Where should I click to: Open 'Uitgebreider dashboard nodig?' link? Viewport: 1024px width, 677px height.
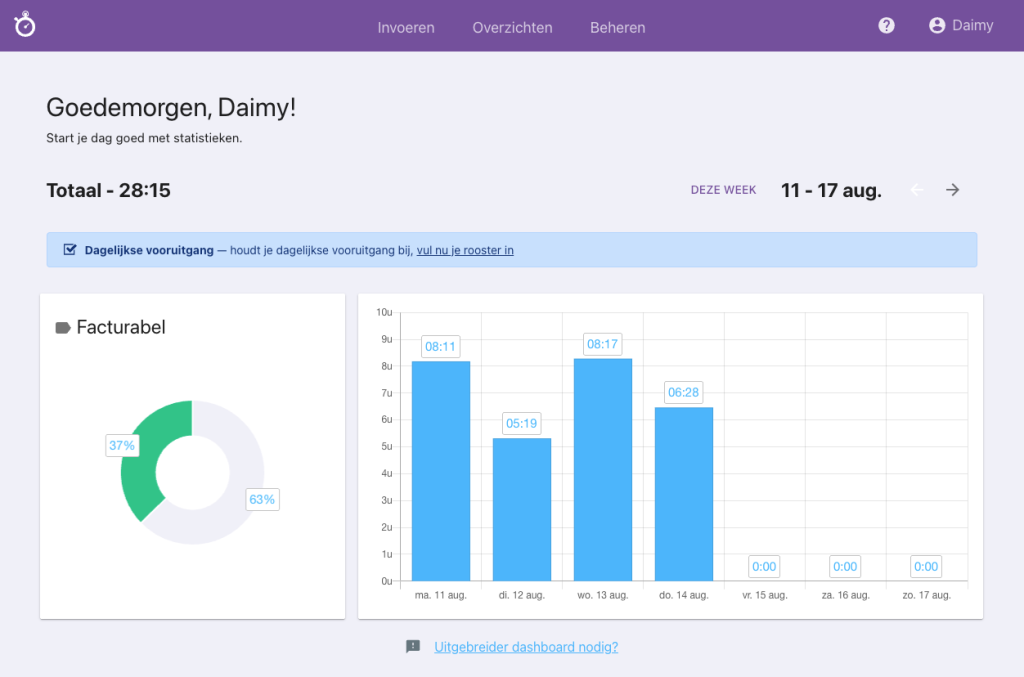526,647
